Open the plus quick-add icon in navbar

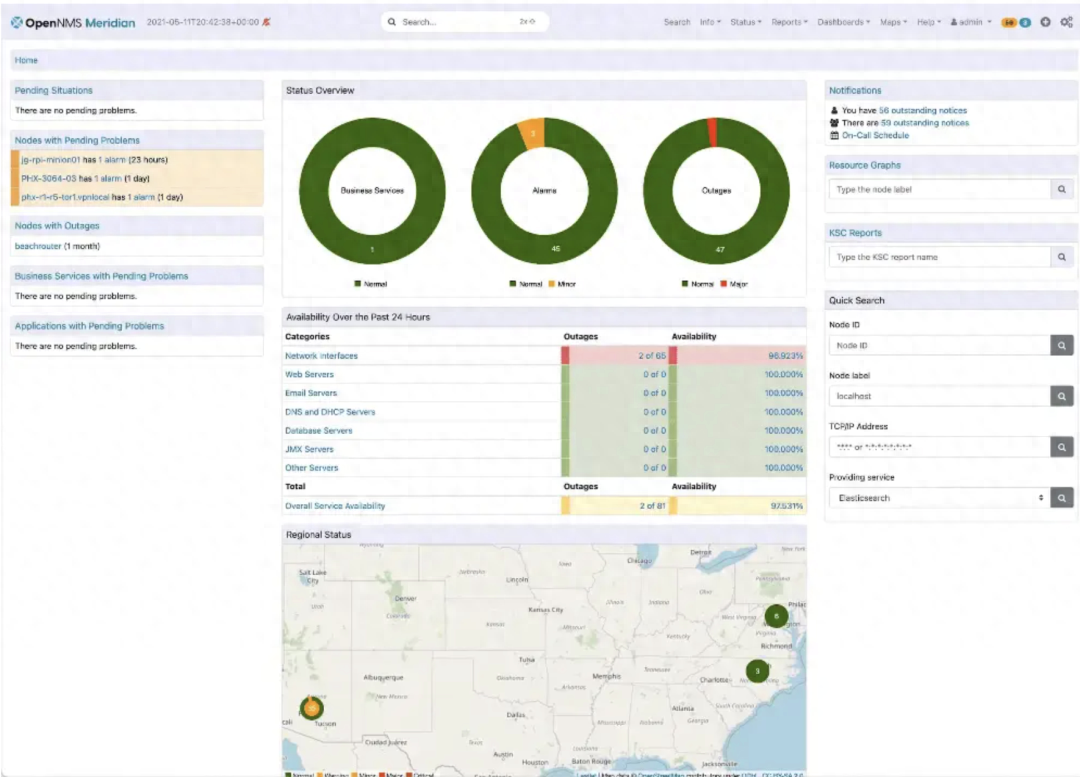point(1045,22)
